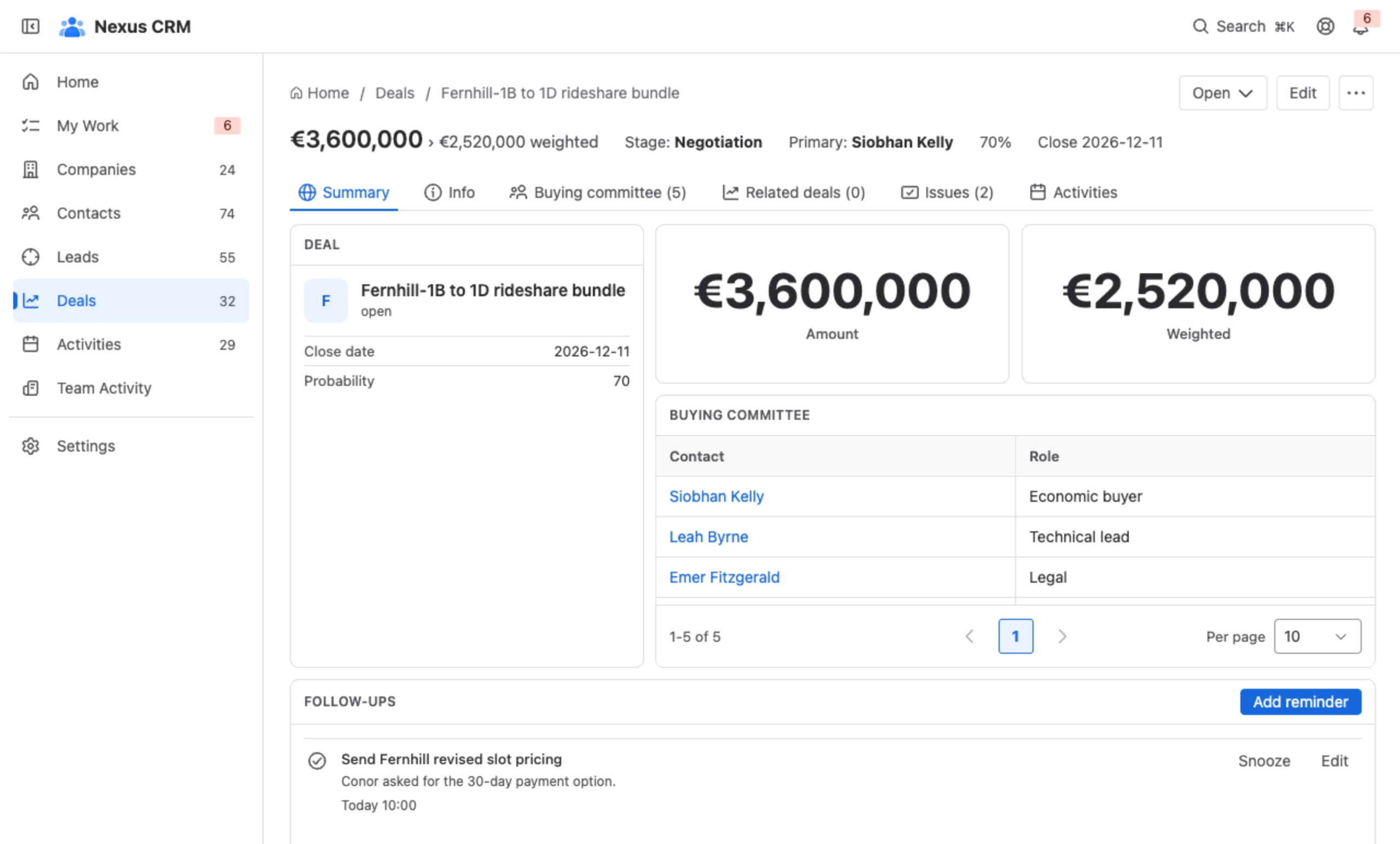1400x844 pixels.
Task: Click the Search field in top bar
Action: [x=1243, y=26]
